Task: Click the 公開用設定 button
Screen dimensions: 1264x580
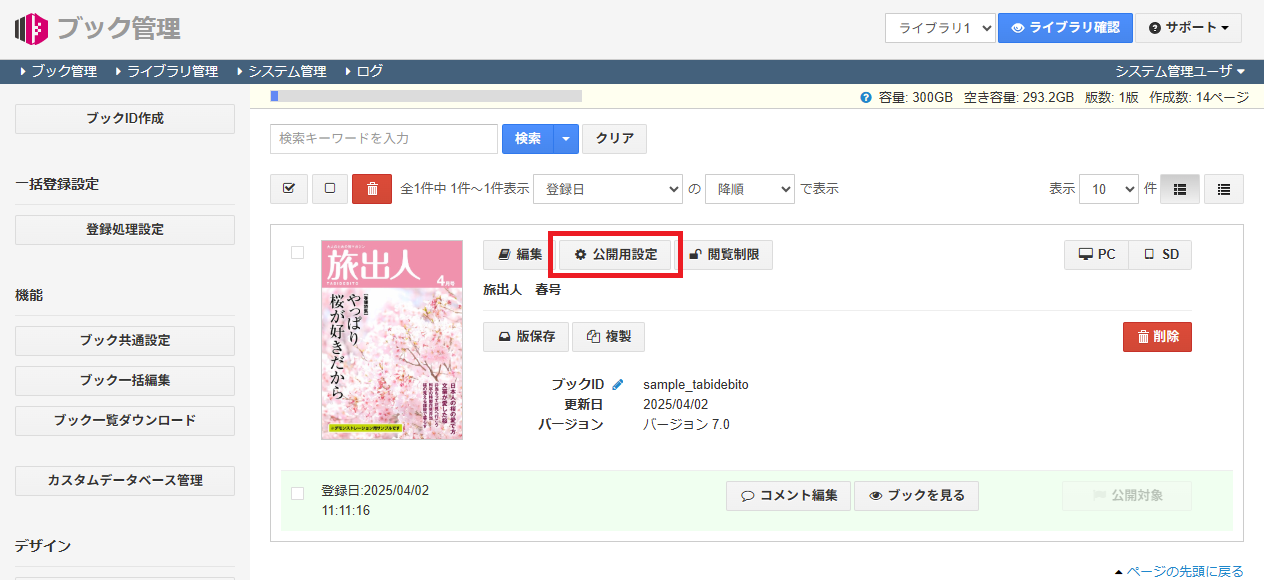Action: pyautogui.click(x=615, y=254)
